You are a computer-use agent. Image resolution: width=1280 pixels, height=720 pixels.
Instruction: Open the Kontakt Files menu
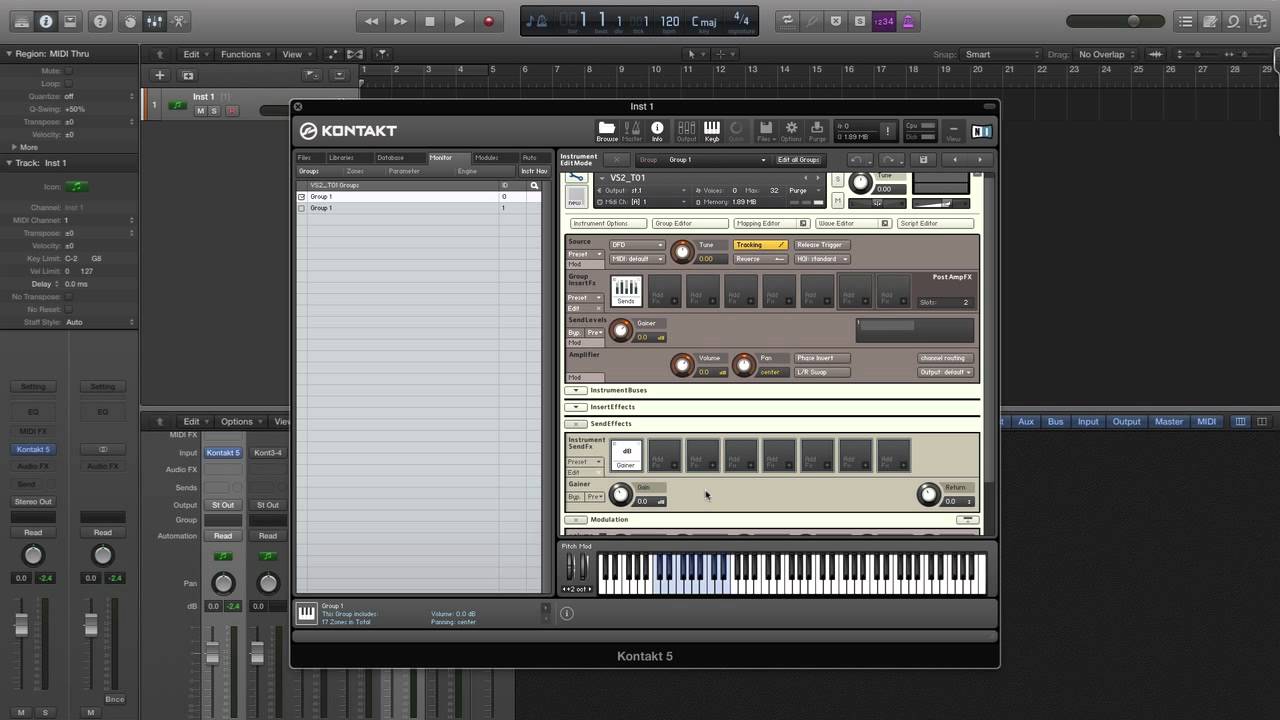click(x=765, y=131)
